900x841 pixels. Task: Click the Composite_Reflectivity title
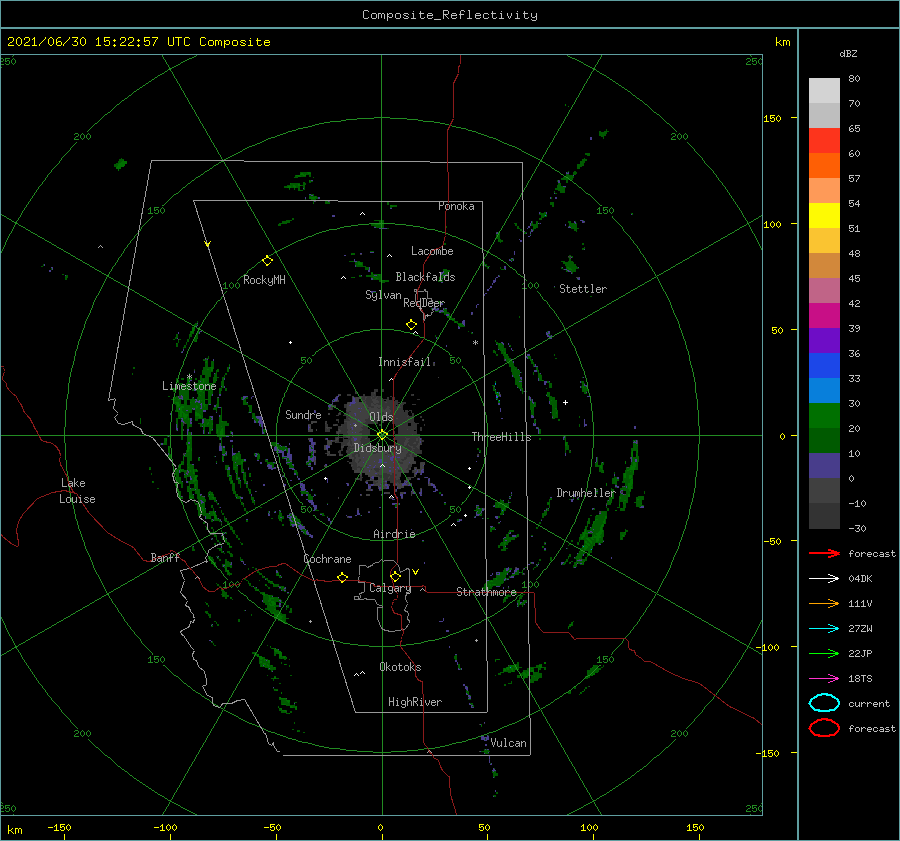[x=450, y=15]
